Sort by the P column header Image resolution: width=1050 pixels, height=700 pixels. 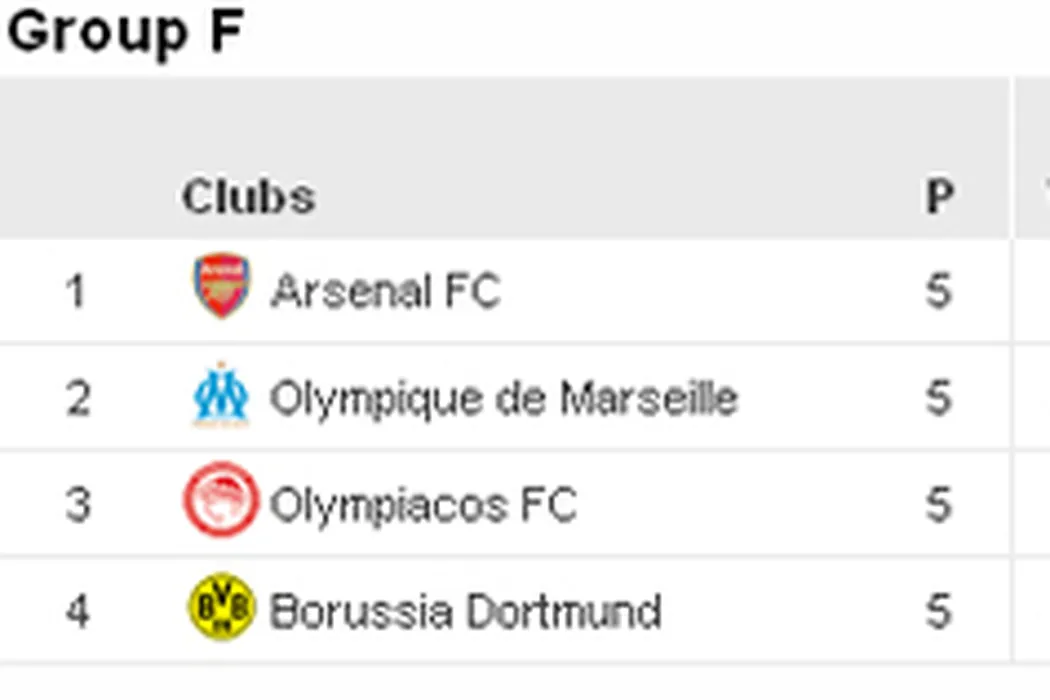tap(938, 197)
